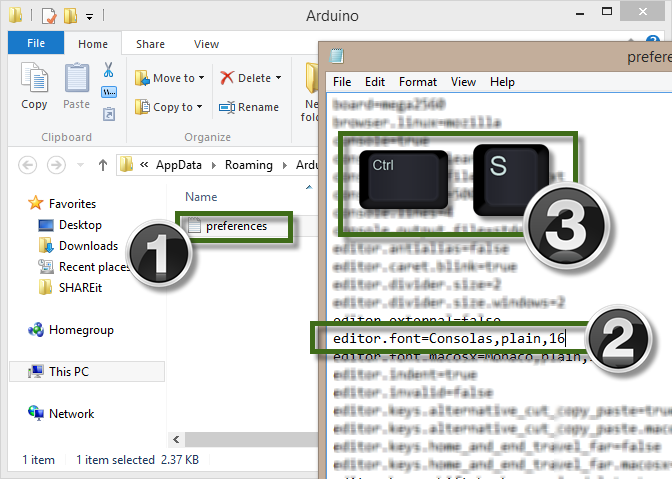This screenshot has width=672, height=479.
Task: Open the Edit menu in Notepad
Action: point(375,82)
